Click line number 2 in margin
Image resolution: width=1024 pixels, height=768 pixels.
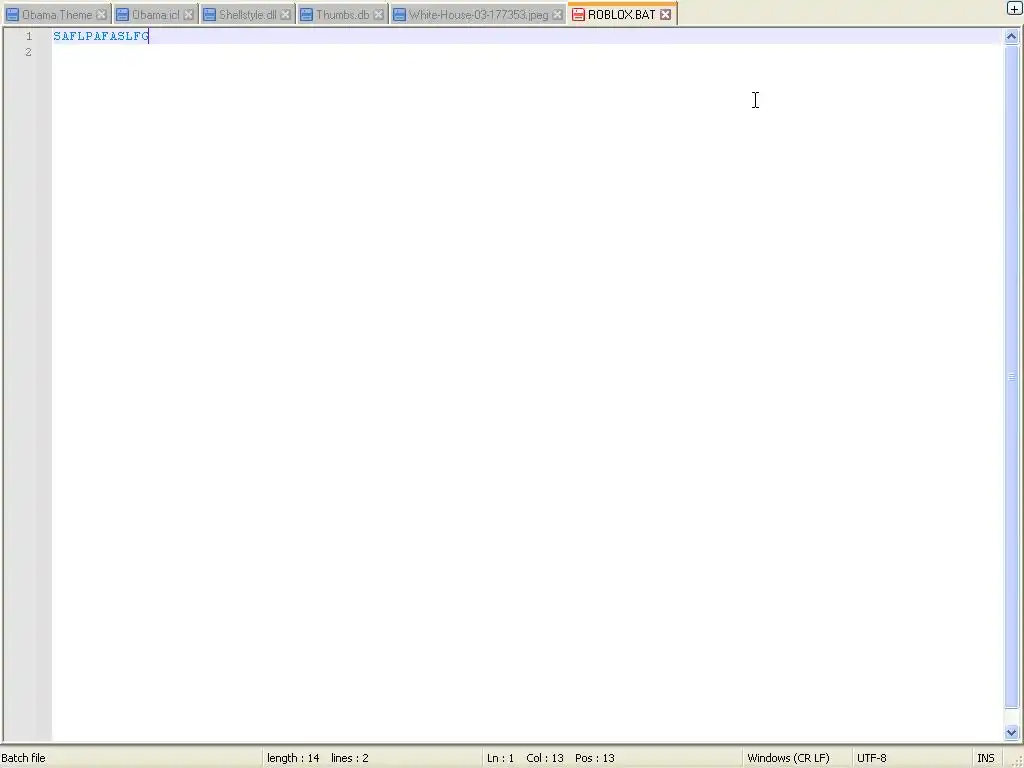(x=28, y=52)
